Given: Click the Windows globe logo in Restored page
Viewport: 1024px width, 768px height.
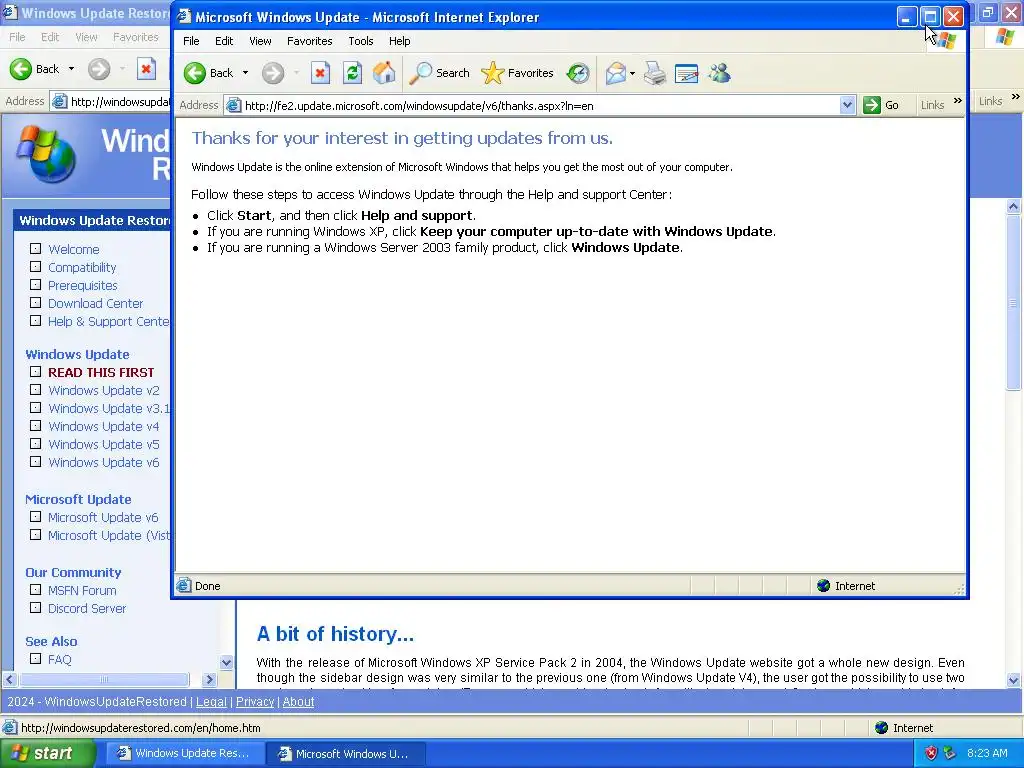Looking at the screenshot, I should (x=46, y=154).
